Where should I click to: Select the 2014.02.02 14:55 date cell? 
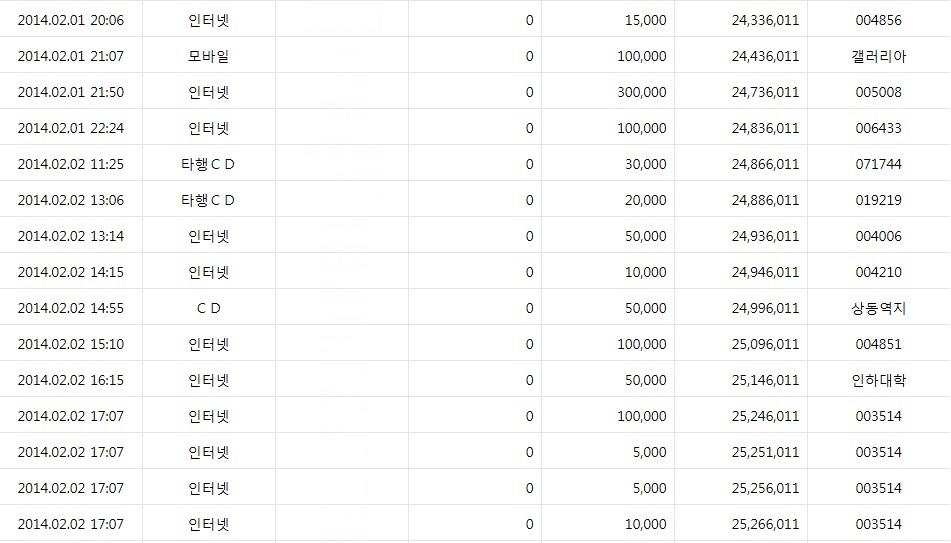coord(71,308)
